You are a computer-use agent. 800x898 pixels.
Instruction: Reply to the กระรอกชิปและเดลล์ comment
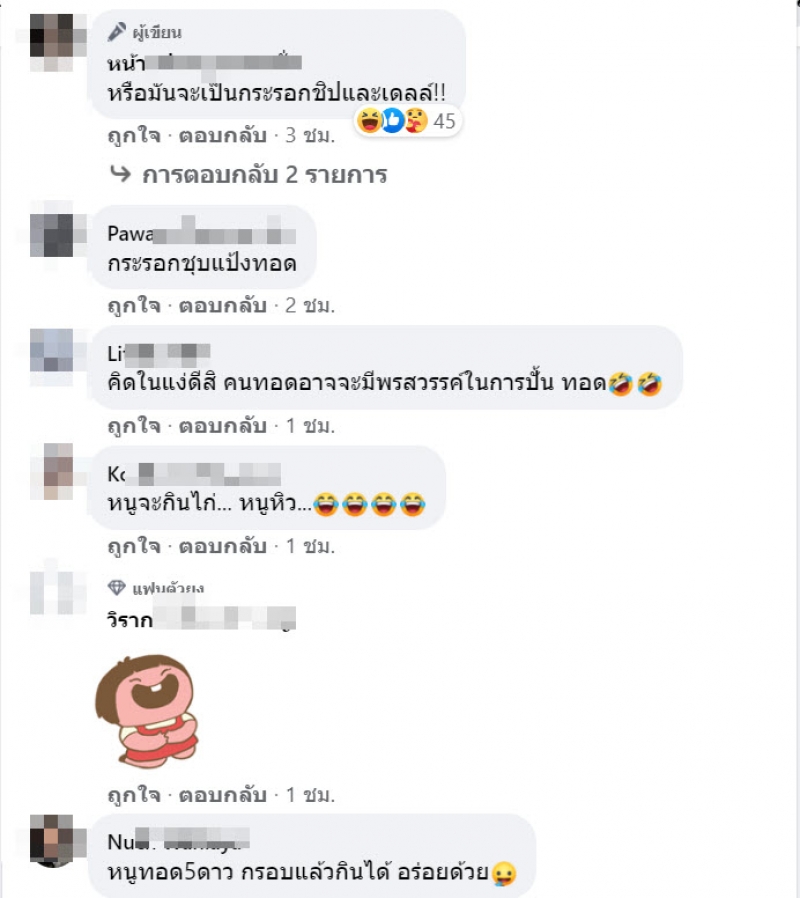pos(223,136)
